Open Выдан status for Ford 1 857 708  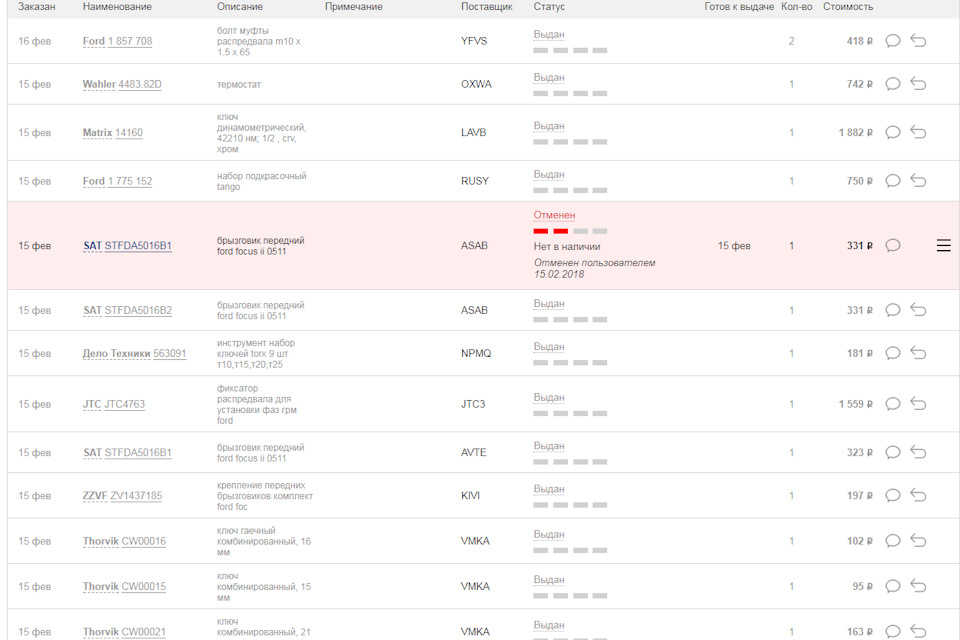click(x=549, y=35)
